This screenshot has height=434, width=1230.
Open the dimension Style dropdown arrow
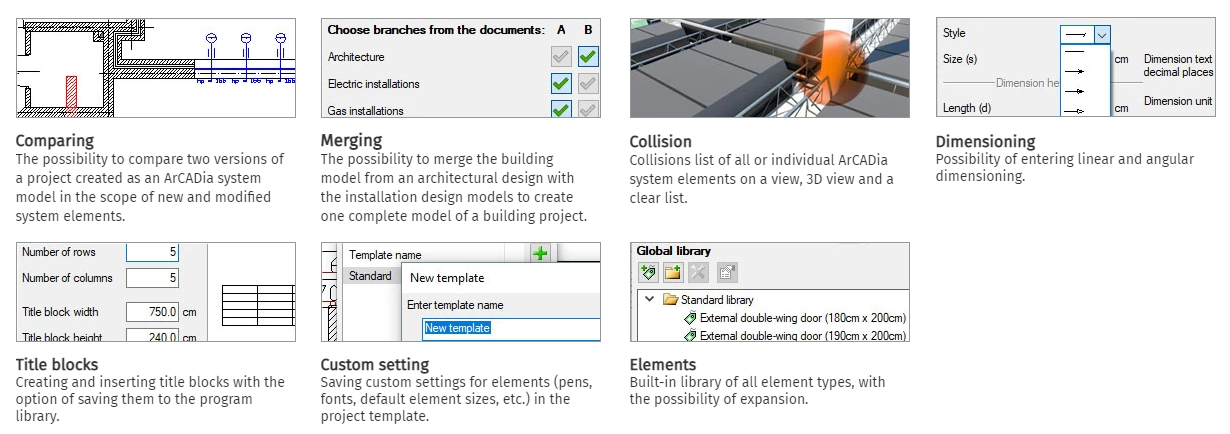tap(1101, 34)
